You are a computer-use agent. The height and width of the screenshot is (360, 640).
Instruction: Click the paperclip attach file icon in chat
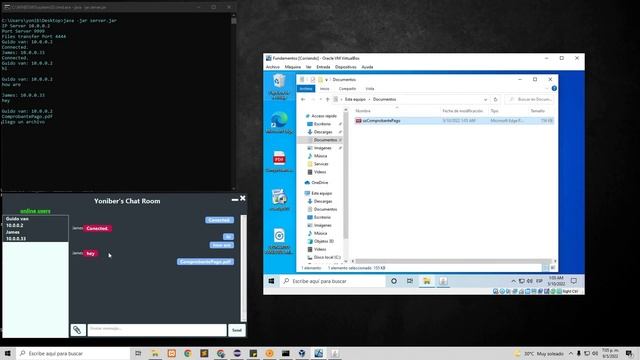pyautogui.click(x=77, y=330)
